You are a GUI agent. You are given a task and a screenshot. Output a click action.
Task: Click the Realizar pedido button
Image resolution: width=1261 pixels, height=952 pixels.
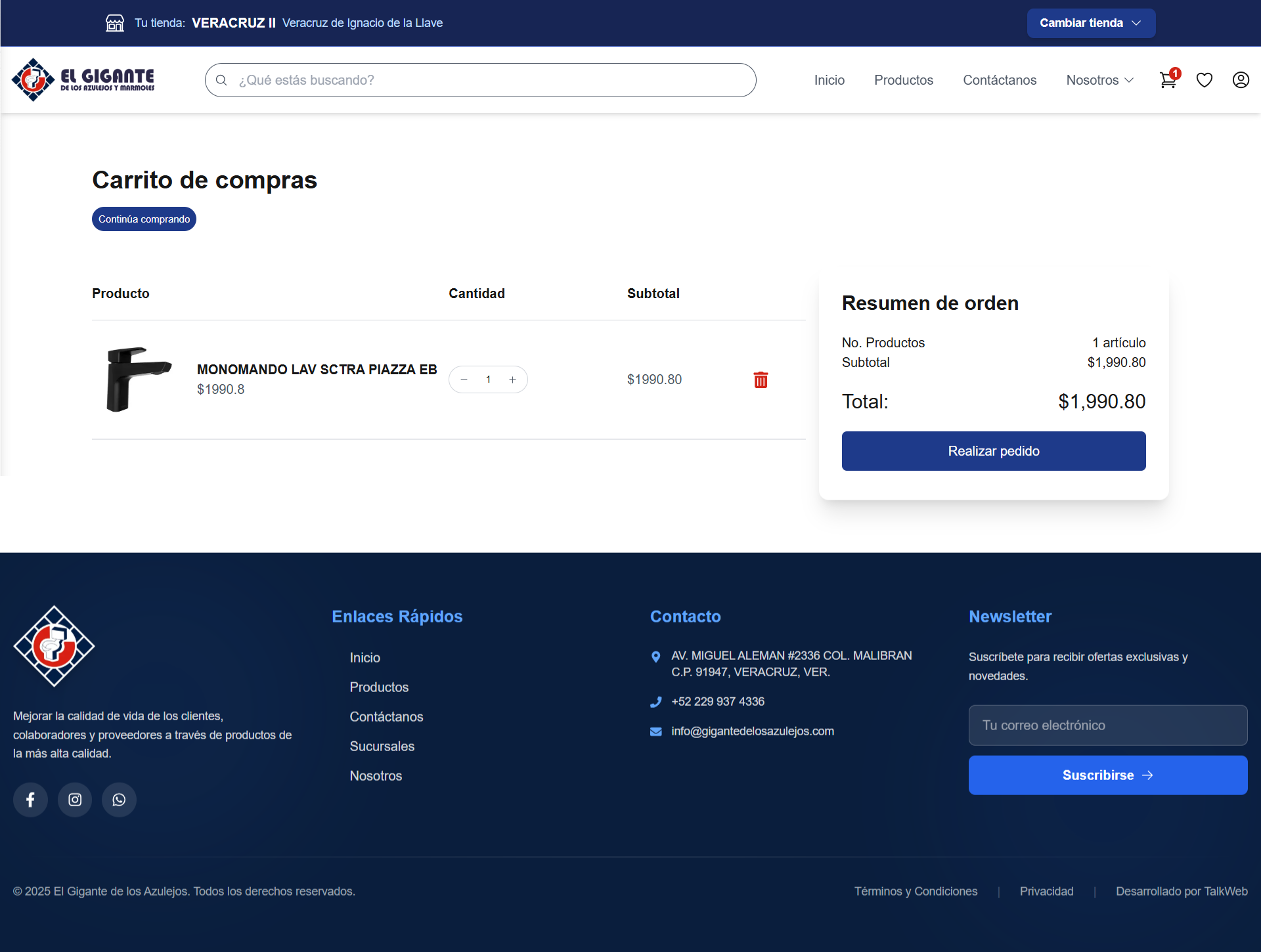coord(993,450)
